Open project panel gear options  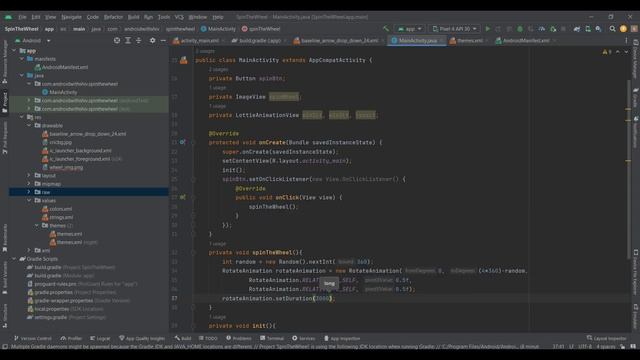[152, 40]
